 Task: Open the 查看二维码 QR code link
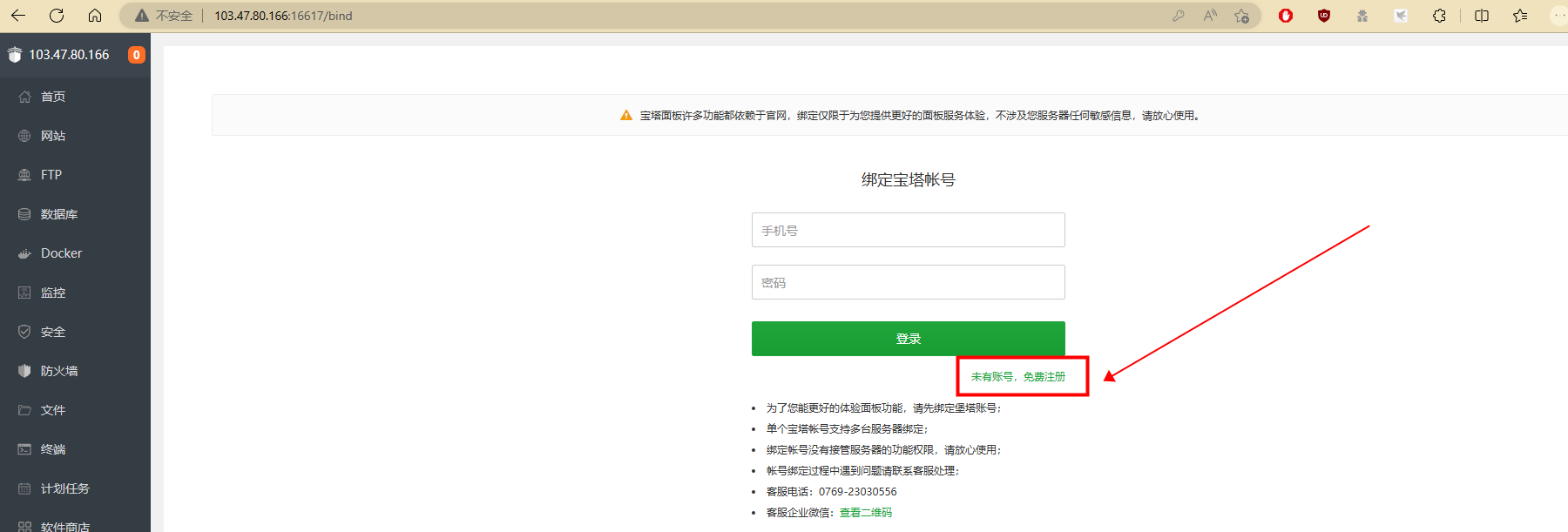pyautogui.click(x=866, y=513)
